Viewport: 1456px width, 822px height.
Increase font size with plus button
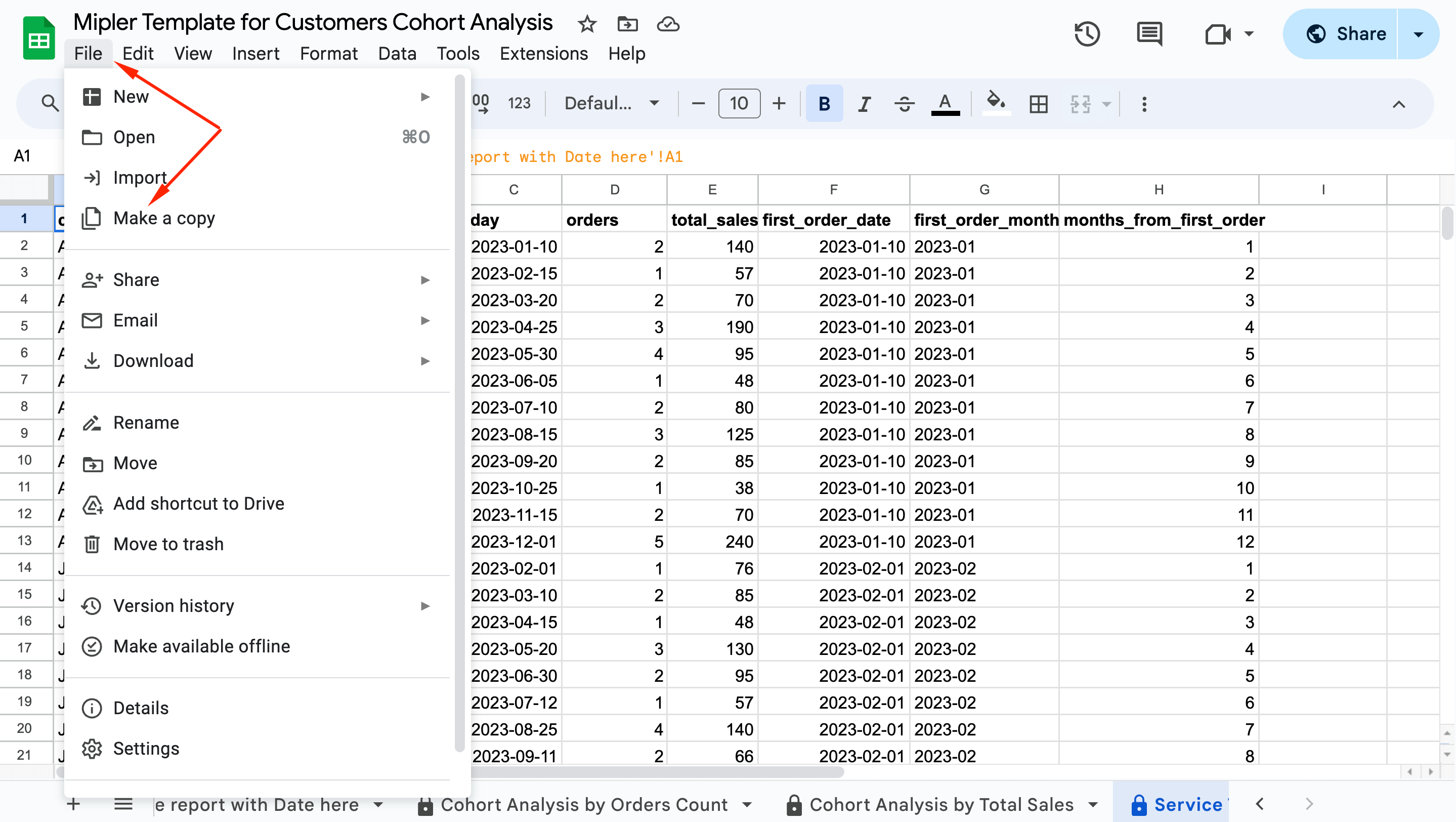779,103
